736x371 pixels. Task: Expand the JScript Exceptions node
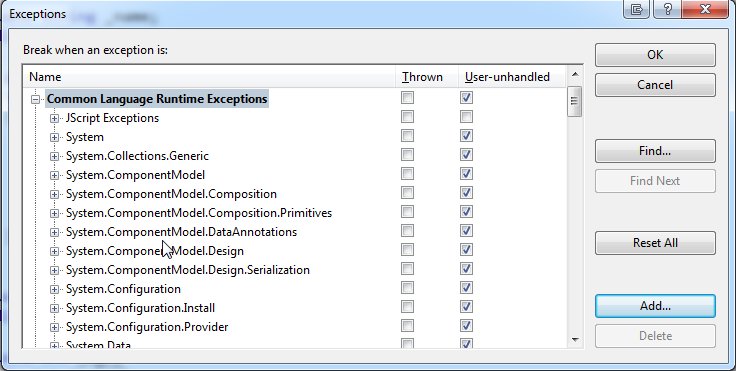[54, 118]
